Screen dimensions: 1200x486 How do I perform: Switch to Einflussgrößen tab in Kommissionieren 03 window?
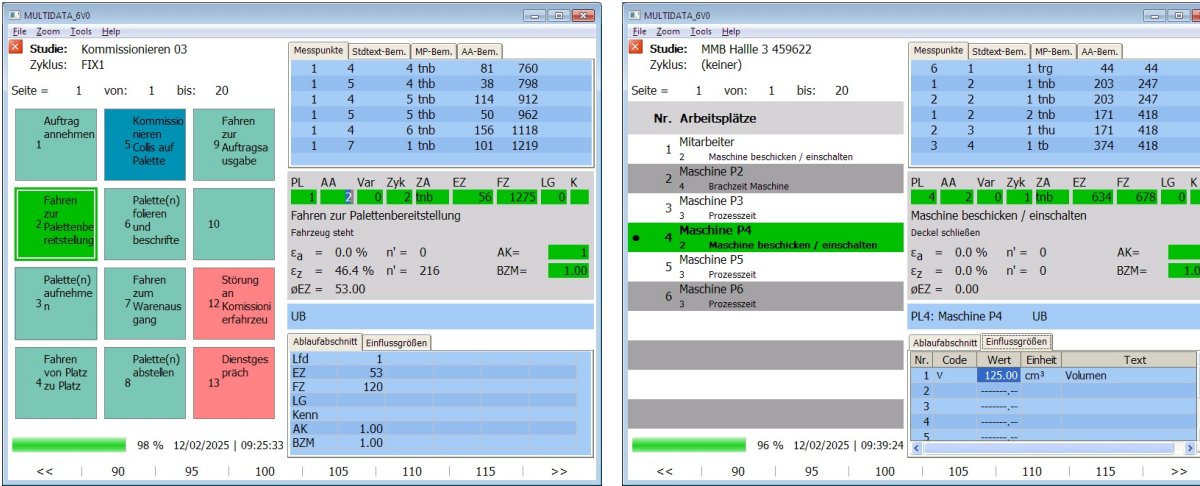(x=396, y=342)
